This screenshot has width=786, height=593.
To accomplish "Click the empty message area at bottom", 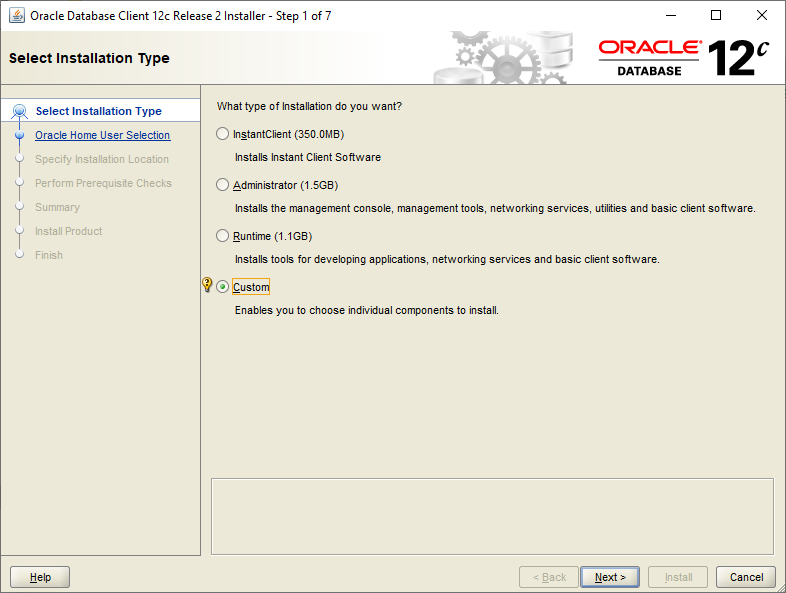I will pos(492,515).
